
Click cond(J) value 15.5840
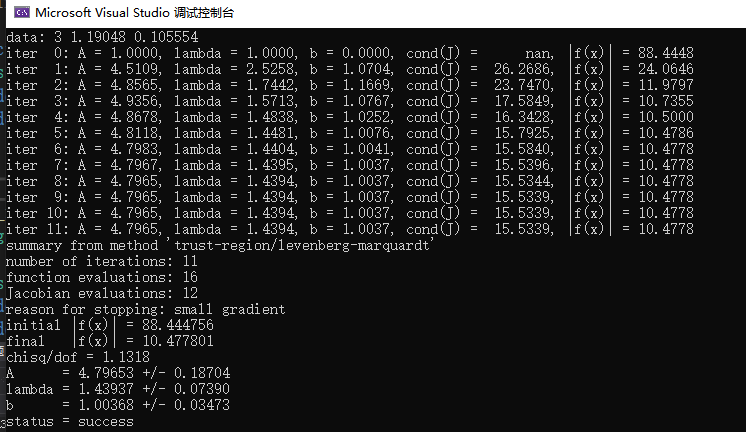(x=524, y=149)
